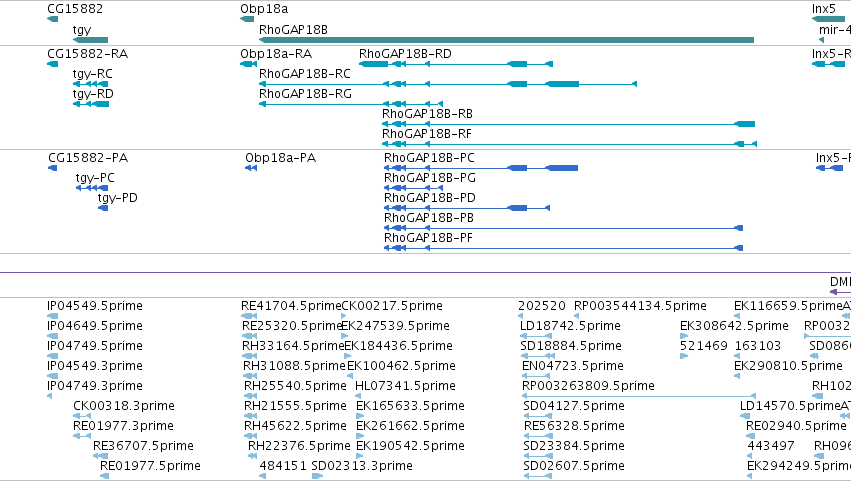Open the RhoGAP18B-RB transcript label
This screenshot has height=481, width=851.
[x=428, y=114]
